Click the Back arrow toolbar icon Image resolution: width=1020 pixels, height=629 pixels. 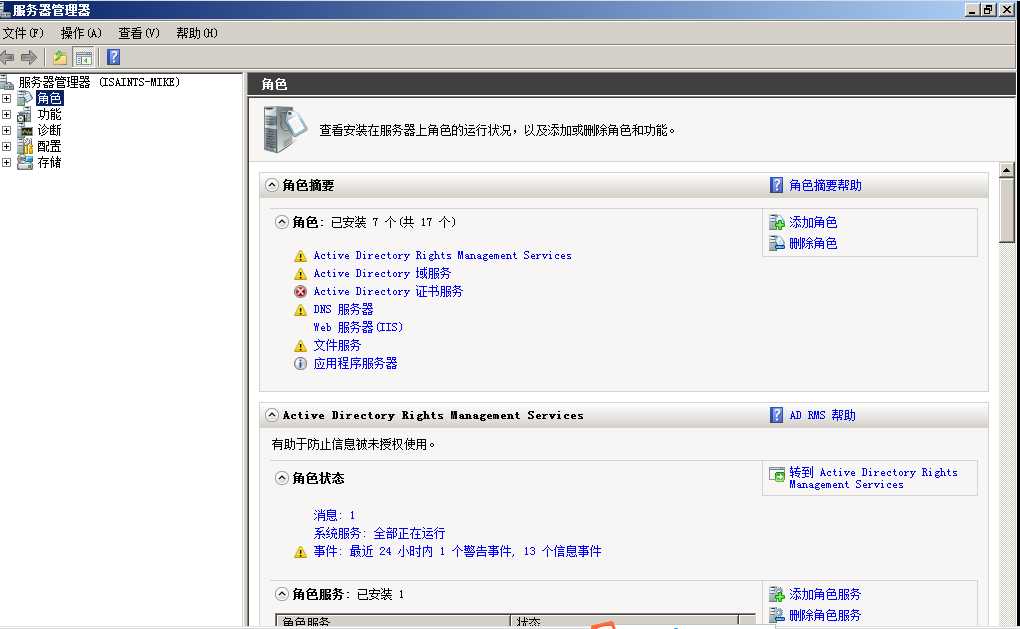click(8, 58)
